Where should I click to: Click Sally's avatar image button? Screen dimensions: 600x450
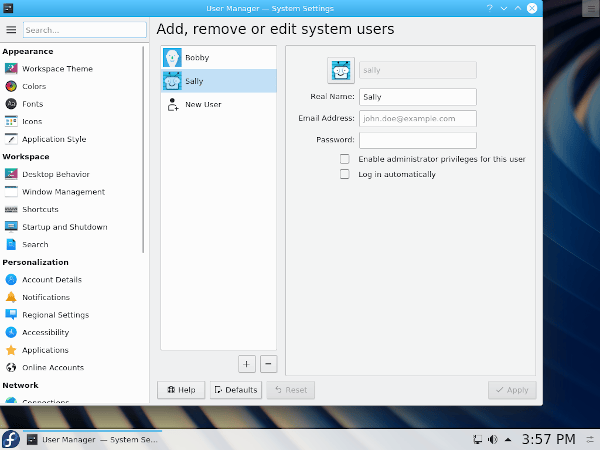[x=341, y=71]
